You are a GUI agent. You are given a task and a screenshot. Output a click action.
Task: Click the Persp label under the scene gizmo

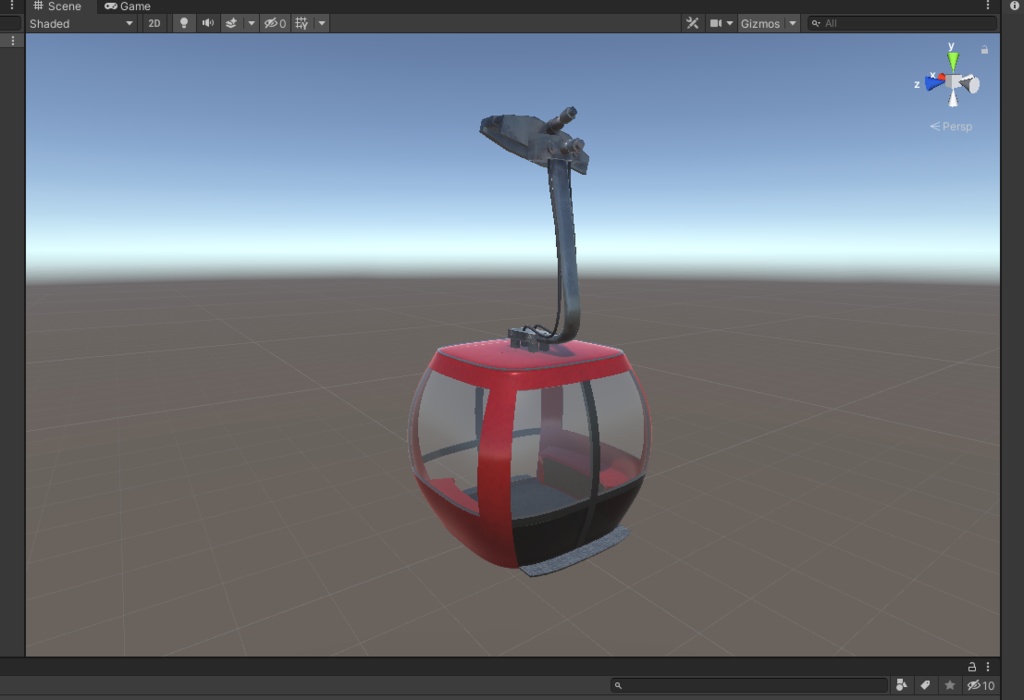point(953,126)
